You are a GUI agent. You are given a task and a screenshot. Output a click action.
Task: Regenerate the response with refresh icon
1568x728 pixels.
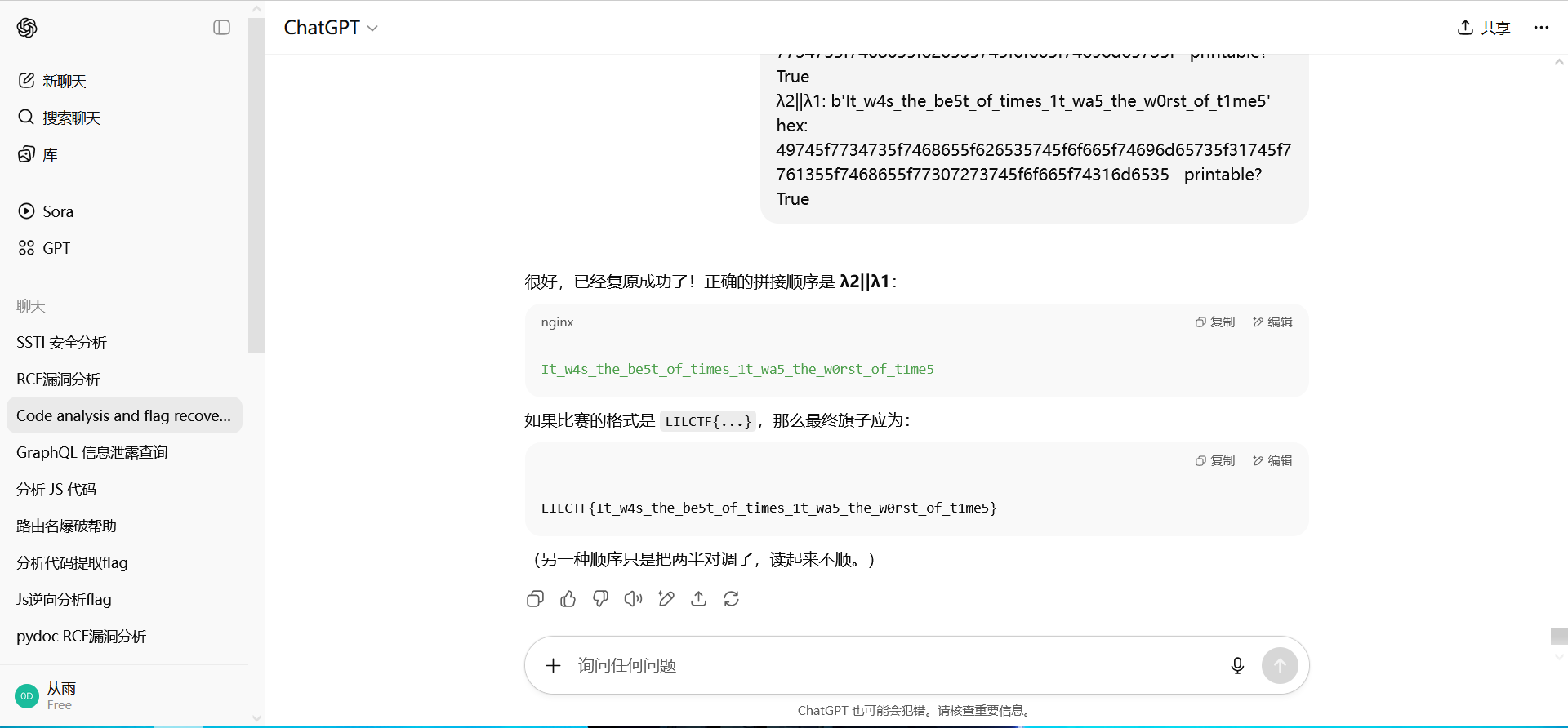[731, 599]
